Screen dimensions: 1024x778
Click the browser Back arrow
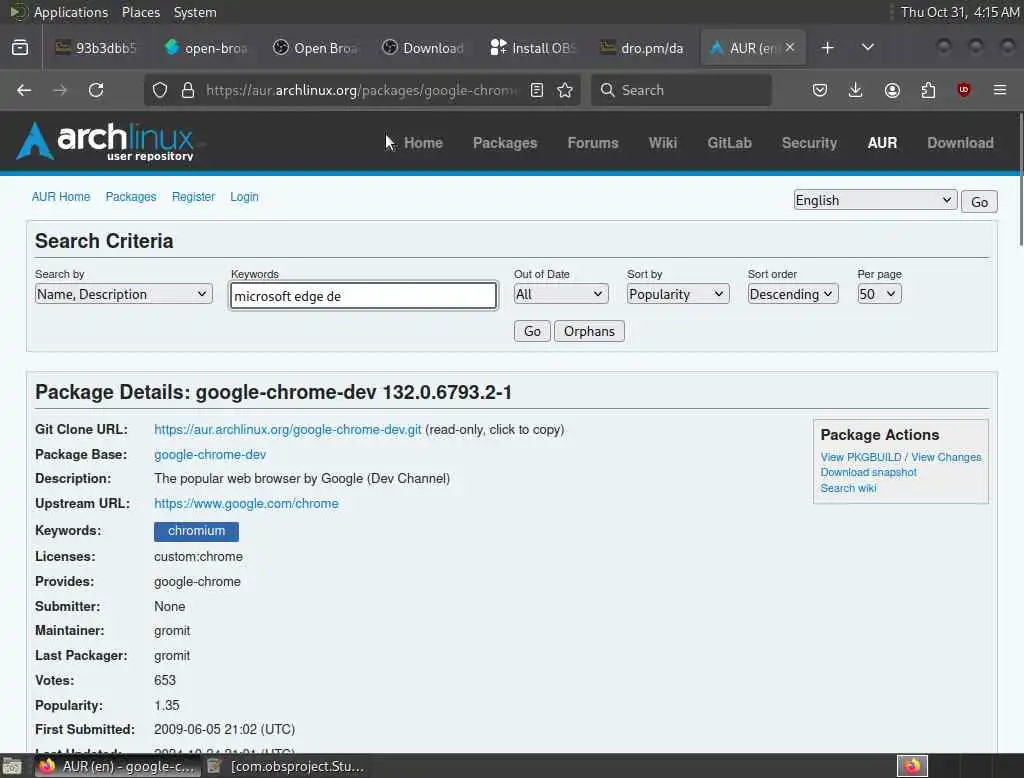click(24, 90)
